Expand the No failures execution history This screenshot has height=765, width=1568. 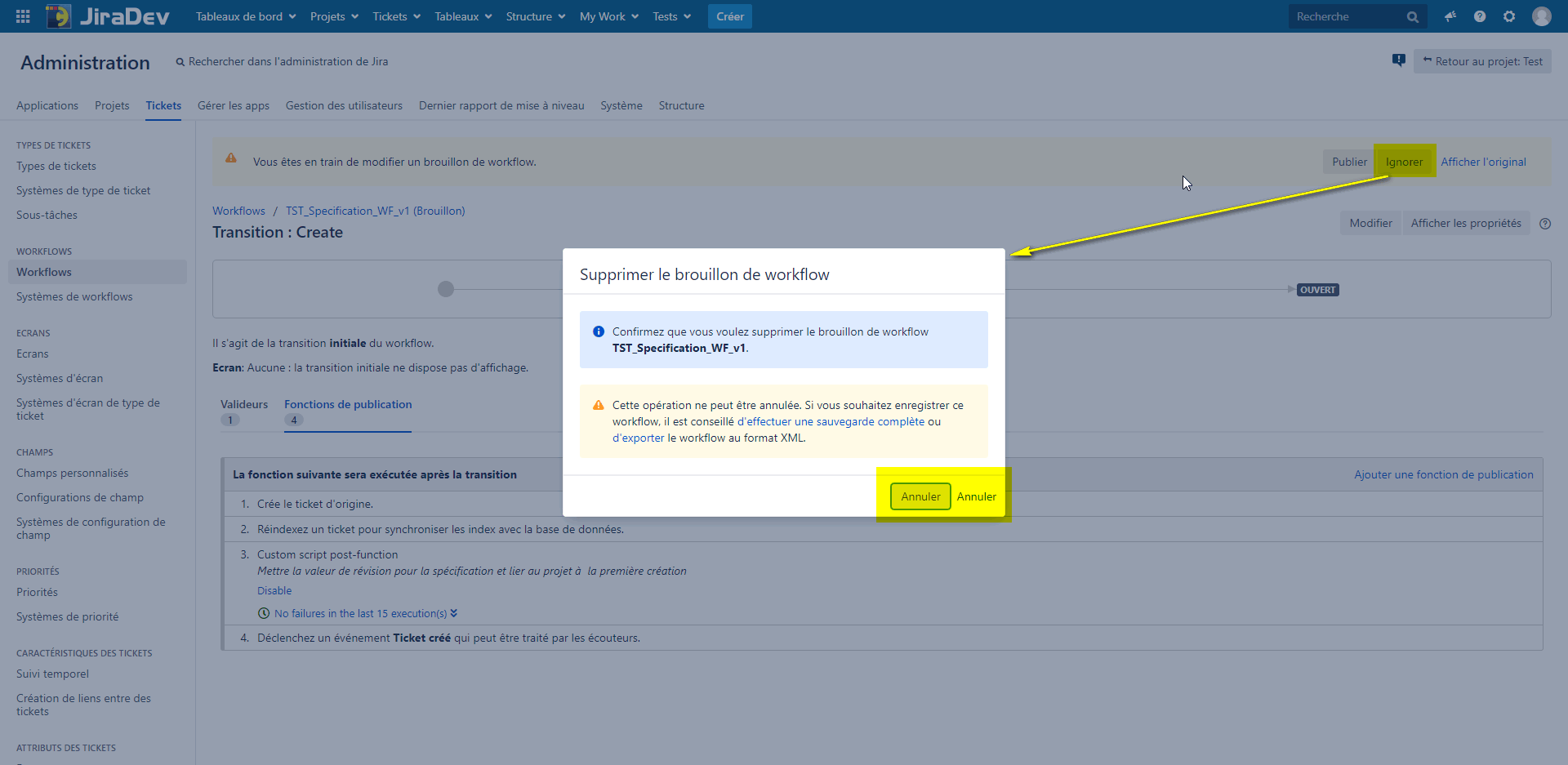[365, 614]
